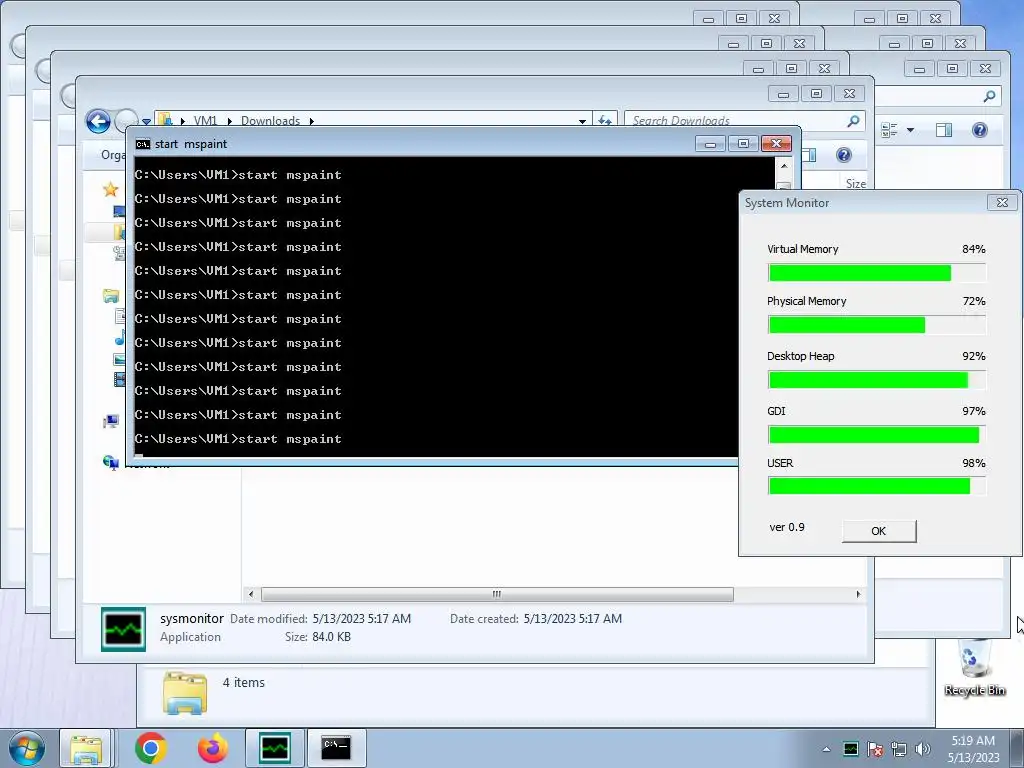Click the VM1 breadcrumb in address bar
This screenshot has width=1024, height=768.
pyautogui.click(x=205, y=121)
